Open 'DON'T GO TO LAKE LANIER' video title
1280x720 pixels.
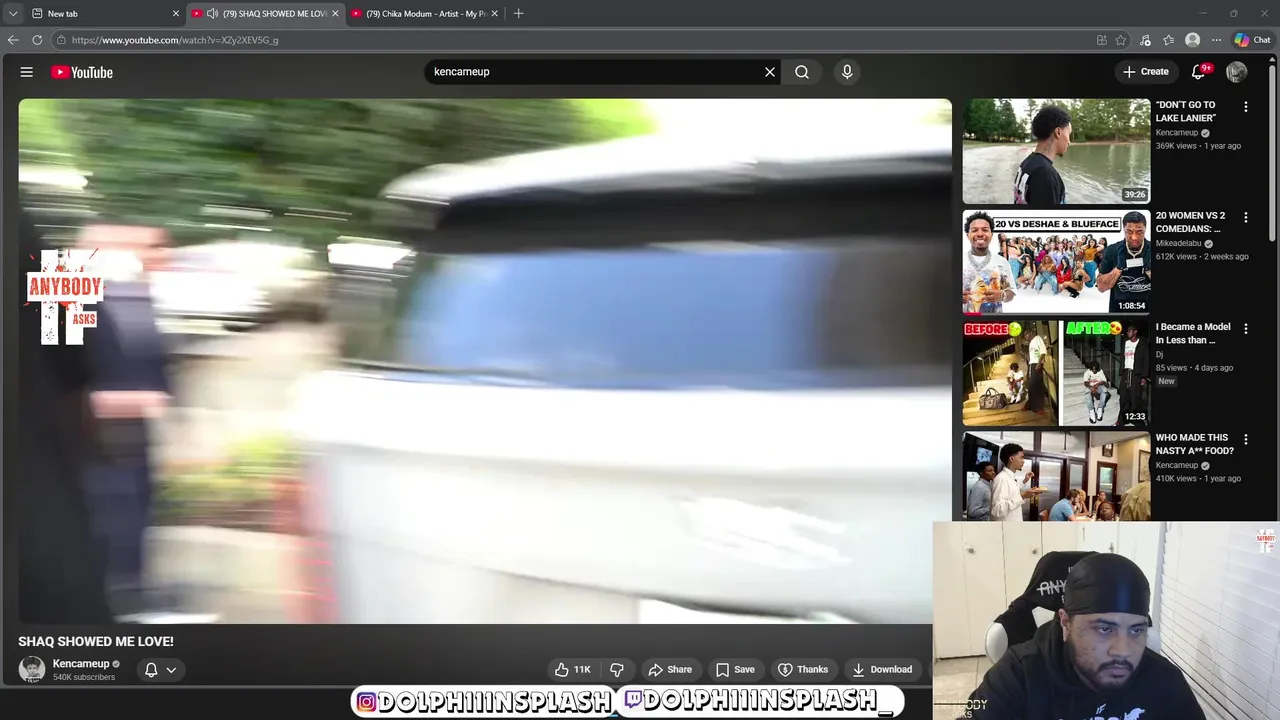pyautogui.click(x=1186, y=111)
